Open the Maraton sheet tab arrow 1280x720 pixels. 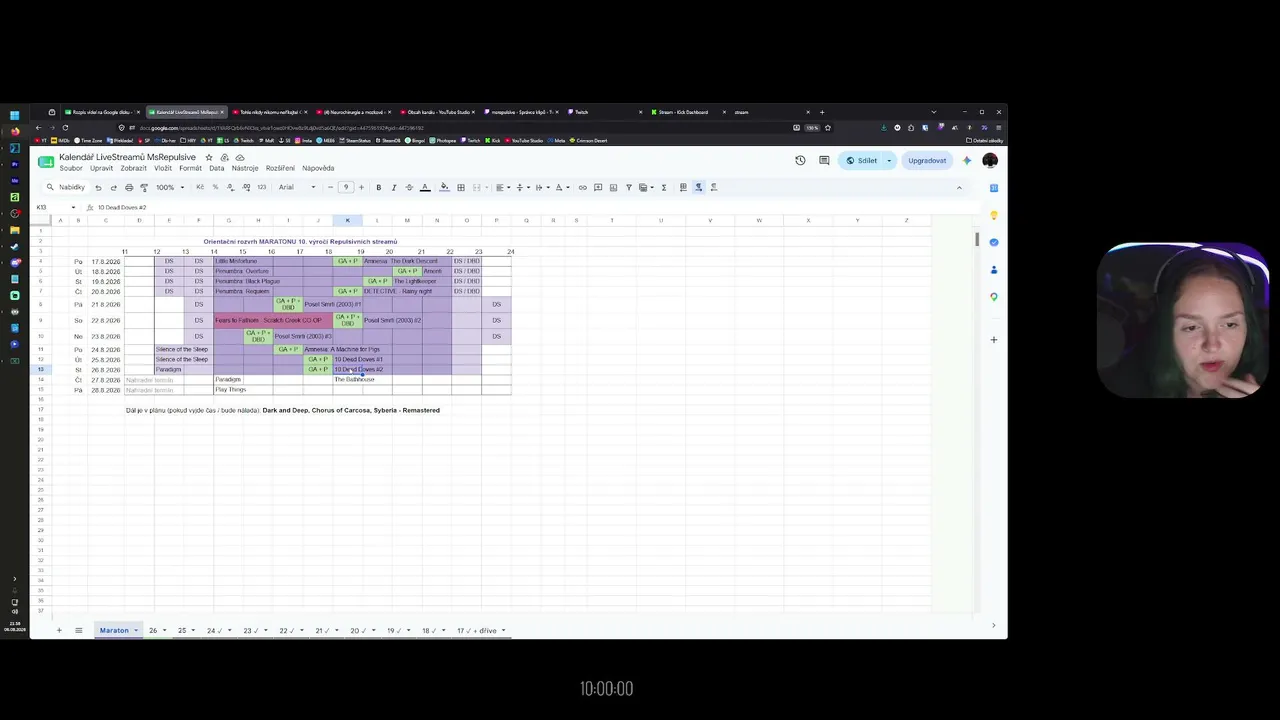(136, 631)
